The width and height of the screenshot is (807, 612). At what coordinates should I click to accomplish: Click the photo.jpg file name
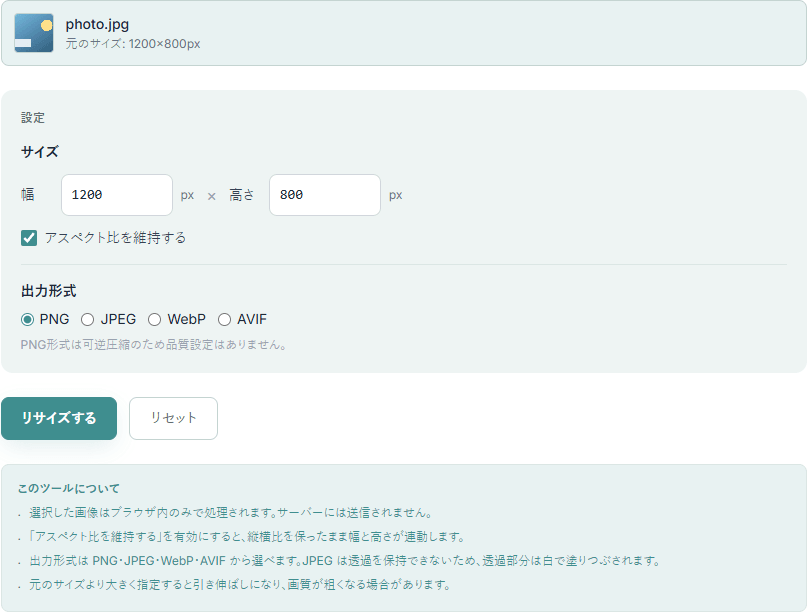[97, 24]
